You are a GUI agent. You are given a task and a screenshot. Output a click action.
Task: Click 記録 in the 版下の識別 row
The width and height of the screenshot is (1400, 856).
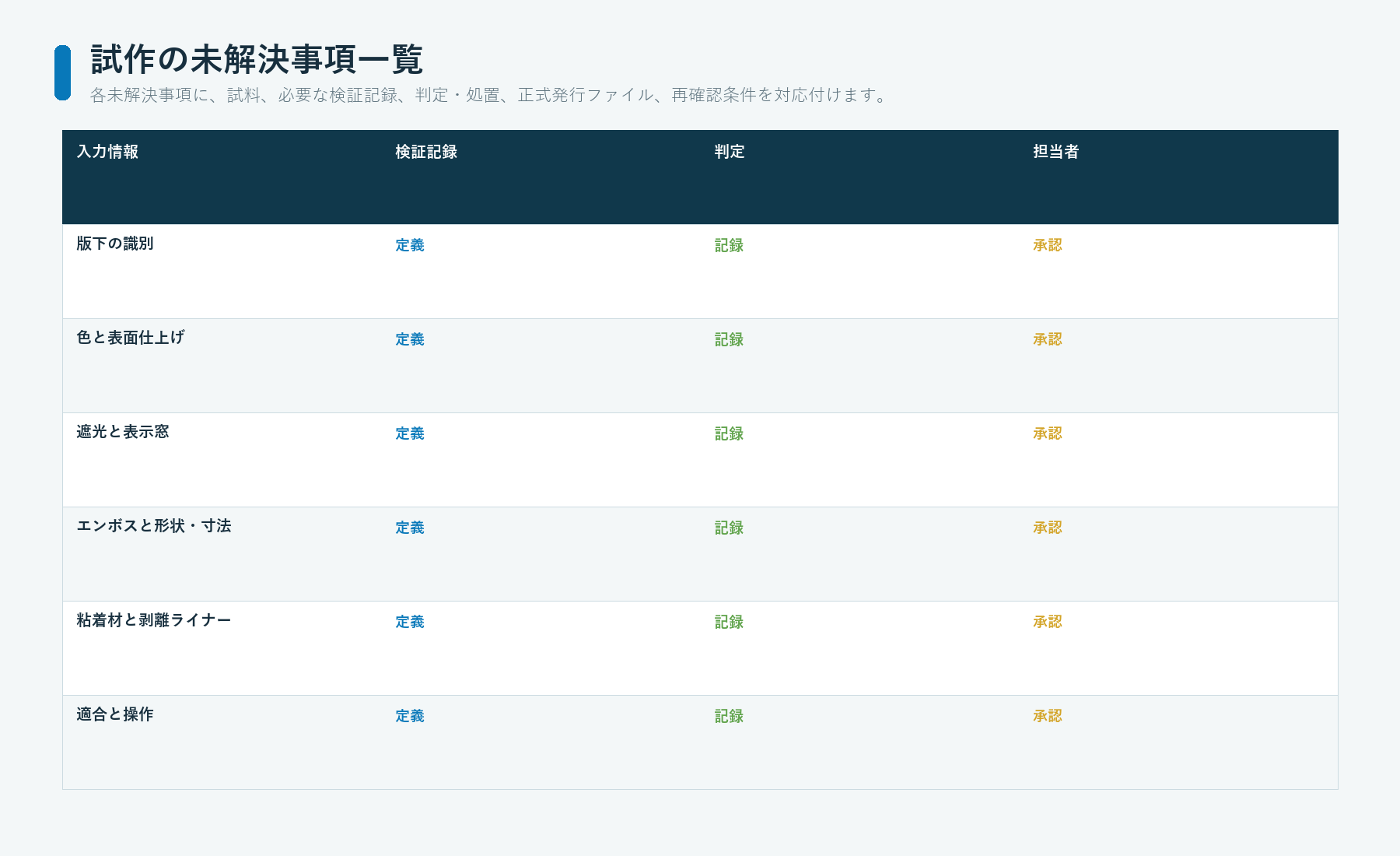729,245
